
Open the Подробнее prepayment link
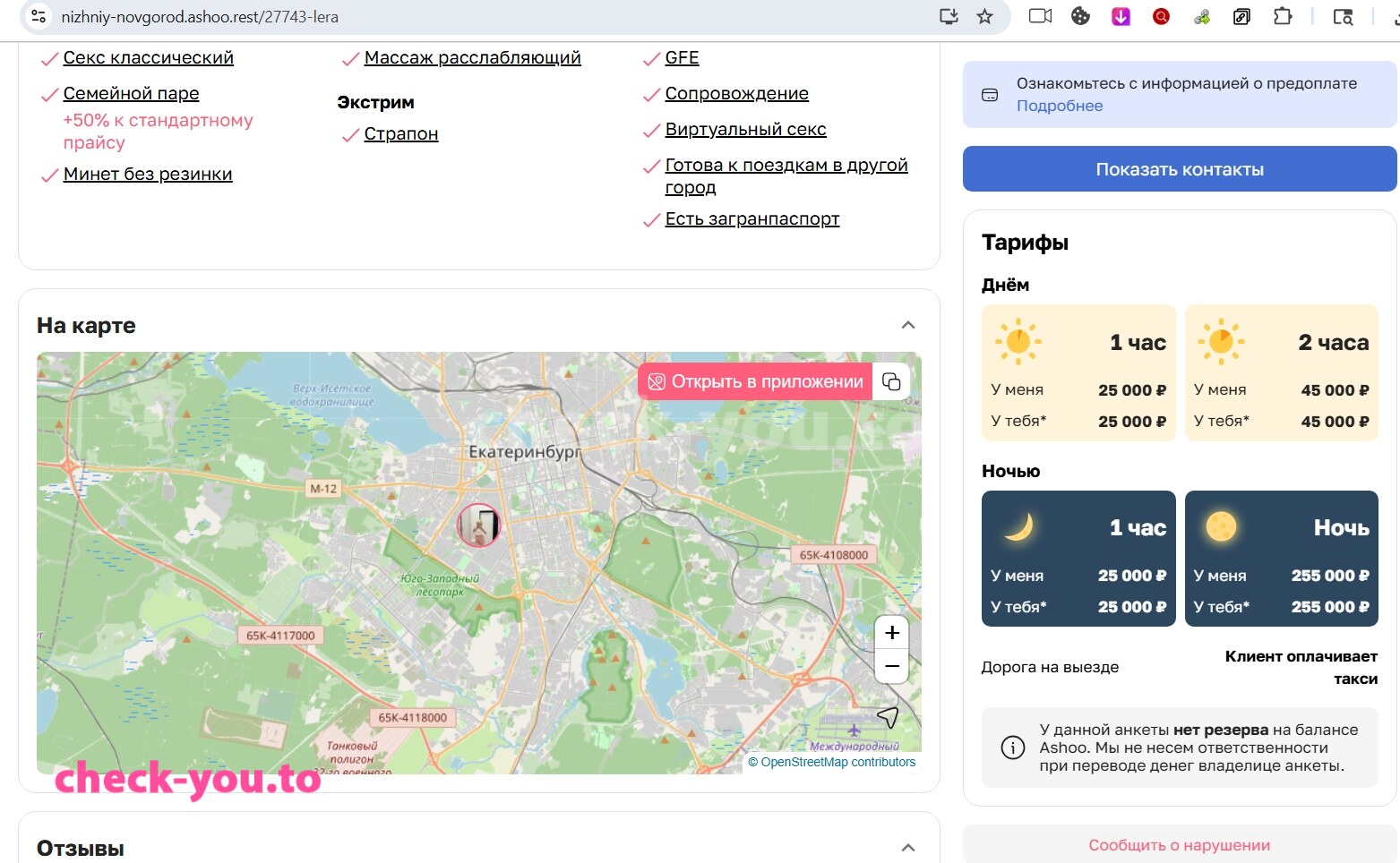pyautogui.click(x=1060, y=106)
